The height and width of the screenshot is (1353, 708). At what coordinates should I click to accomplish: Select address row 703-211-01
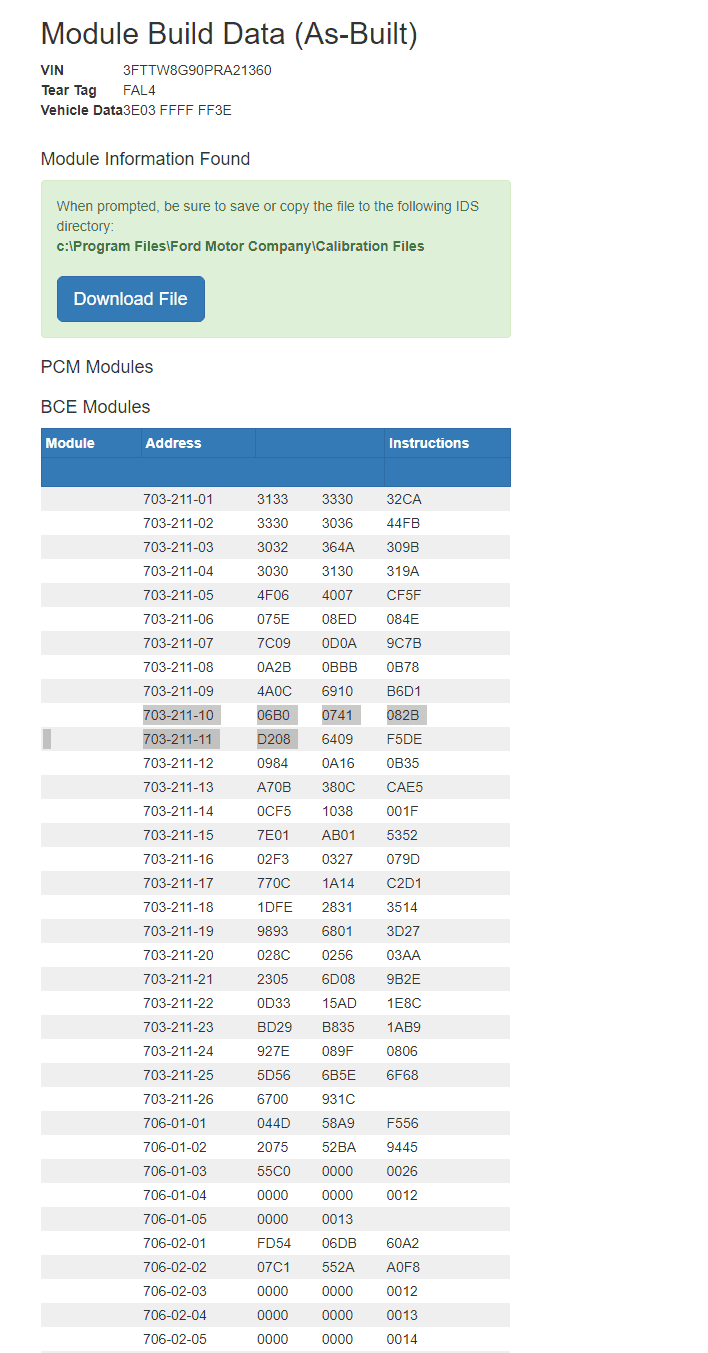275,499
